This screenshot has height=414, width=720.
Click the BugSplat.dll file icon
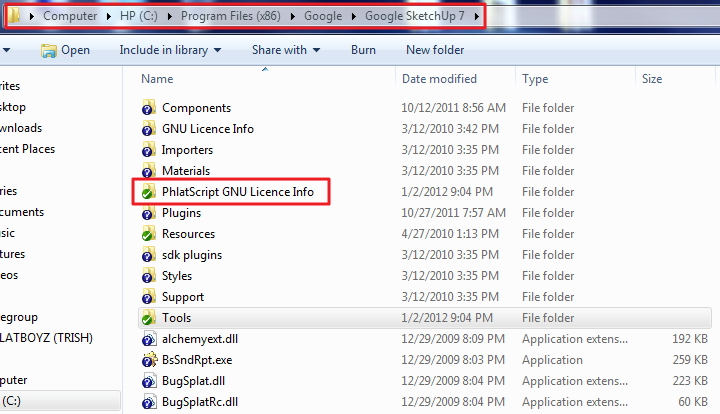coord(148,381)
